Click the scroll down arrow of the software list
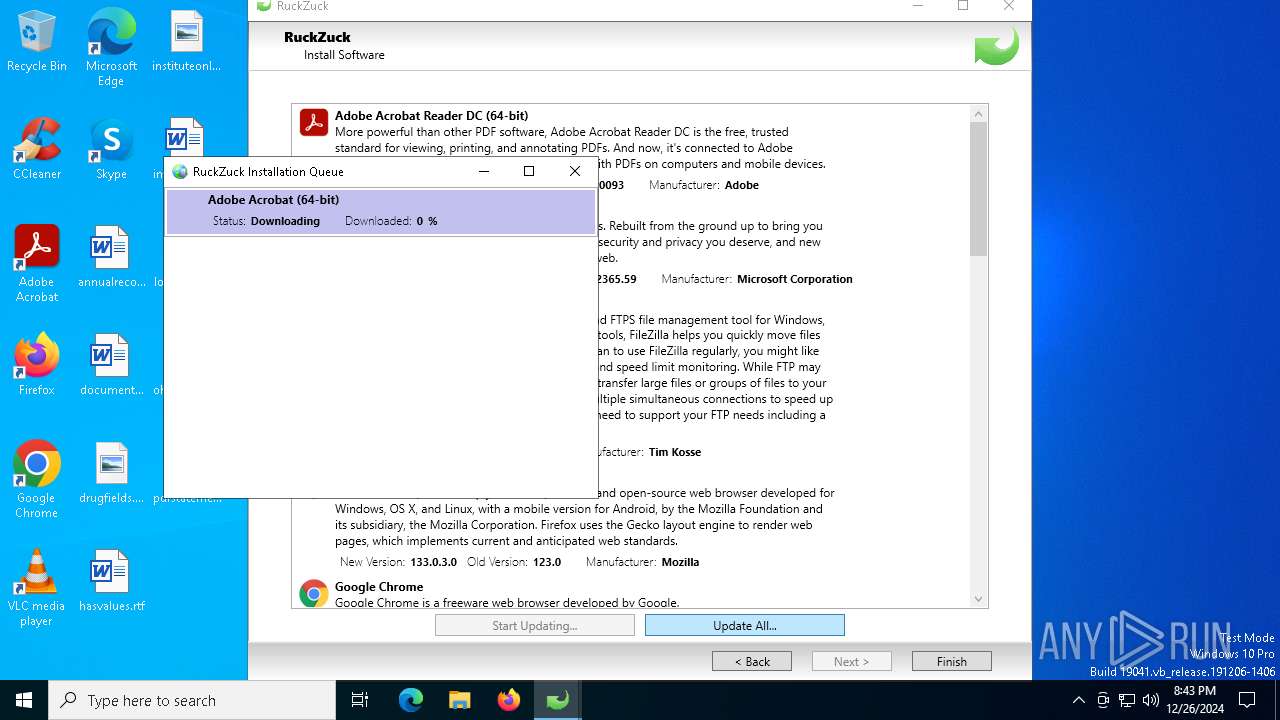 click(979, 599)
